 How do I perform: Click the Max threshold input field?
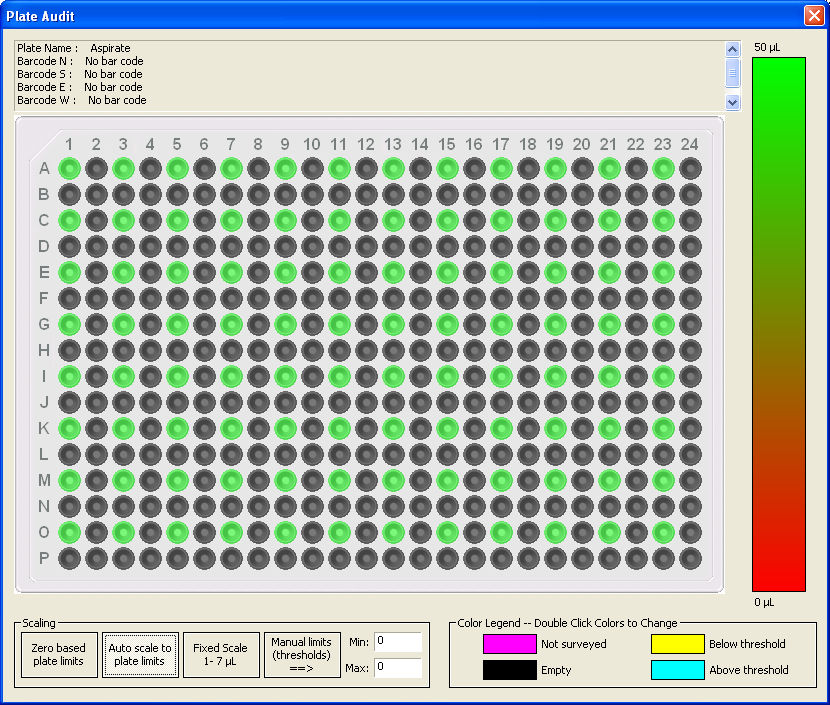click(398, 668)
